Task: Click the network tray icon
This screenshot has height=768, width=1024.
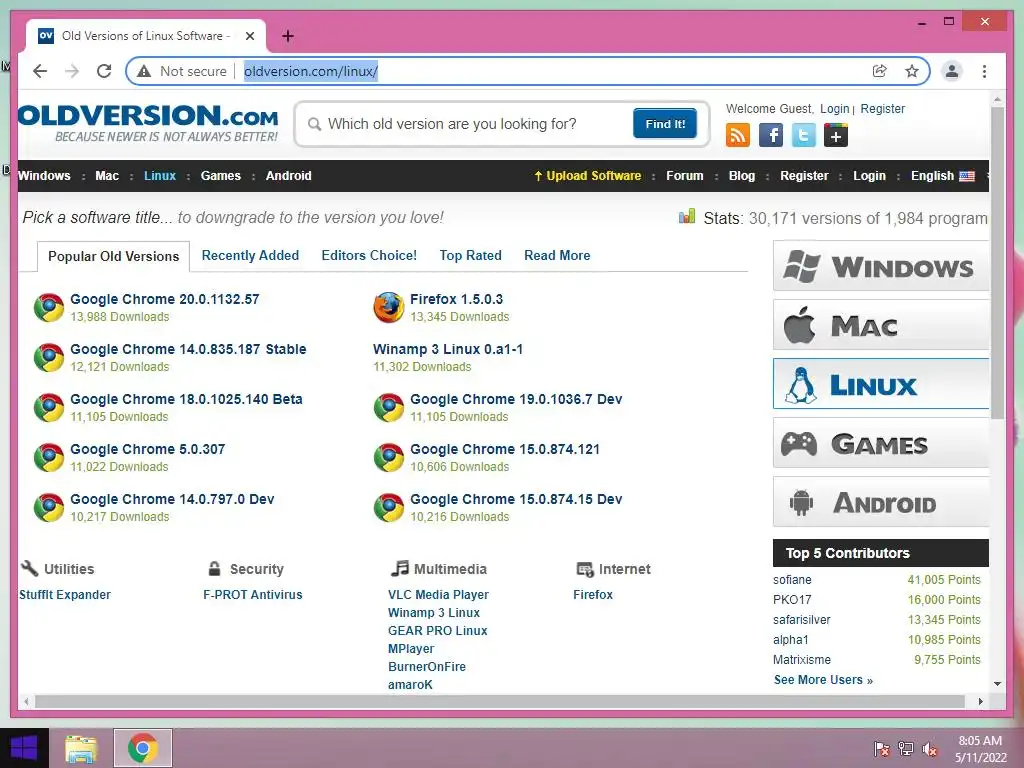Action: 906,748
